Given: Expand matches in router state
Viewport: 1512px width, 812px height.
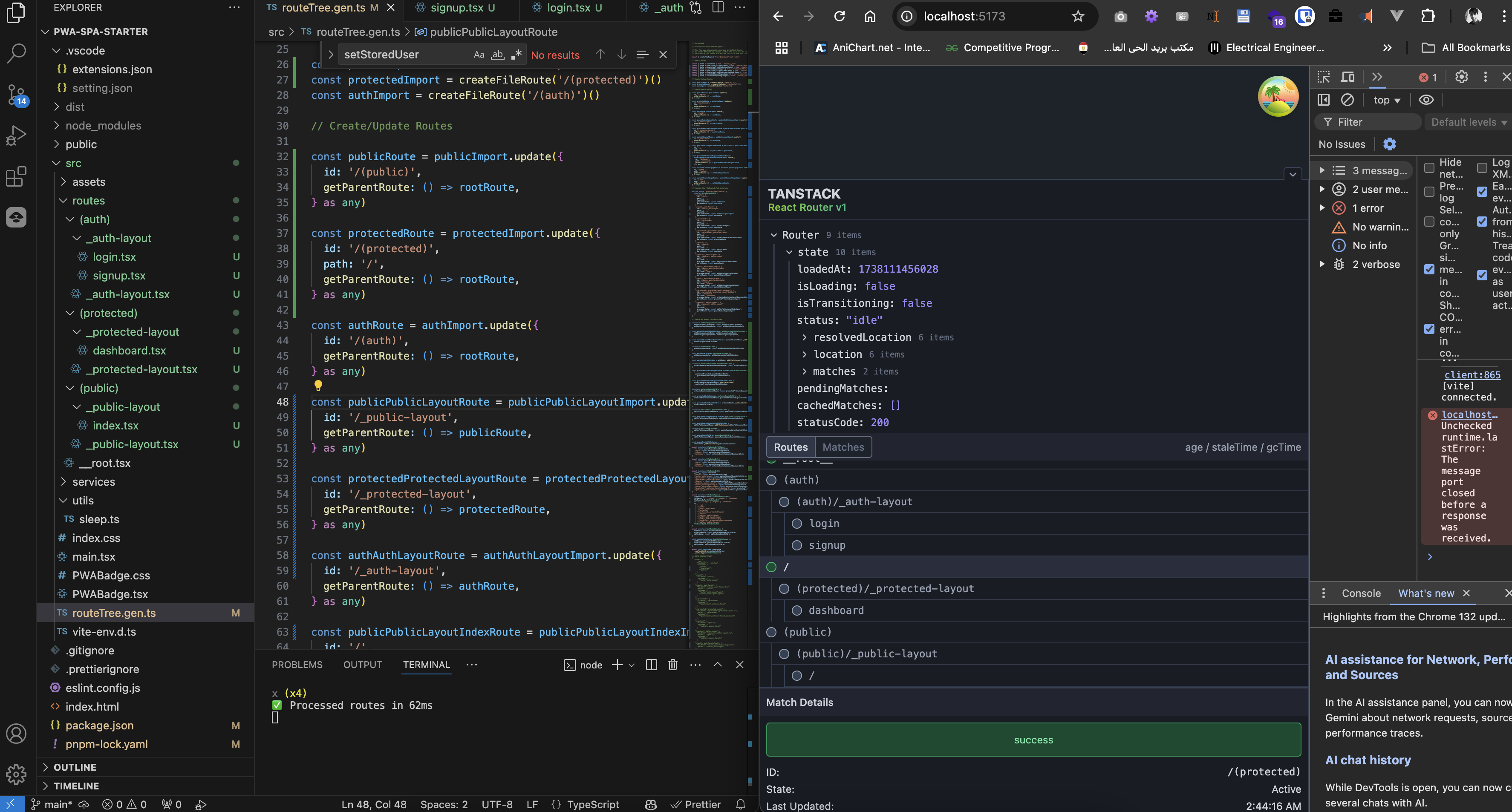Looking at the screenshot, I should coord(804,371).
